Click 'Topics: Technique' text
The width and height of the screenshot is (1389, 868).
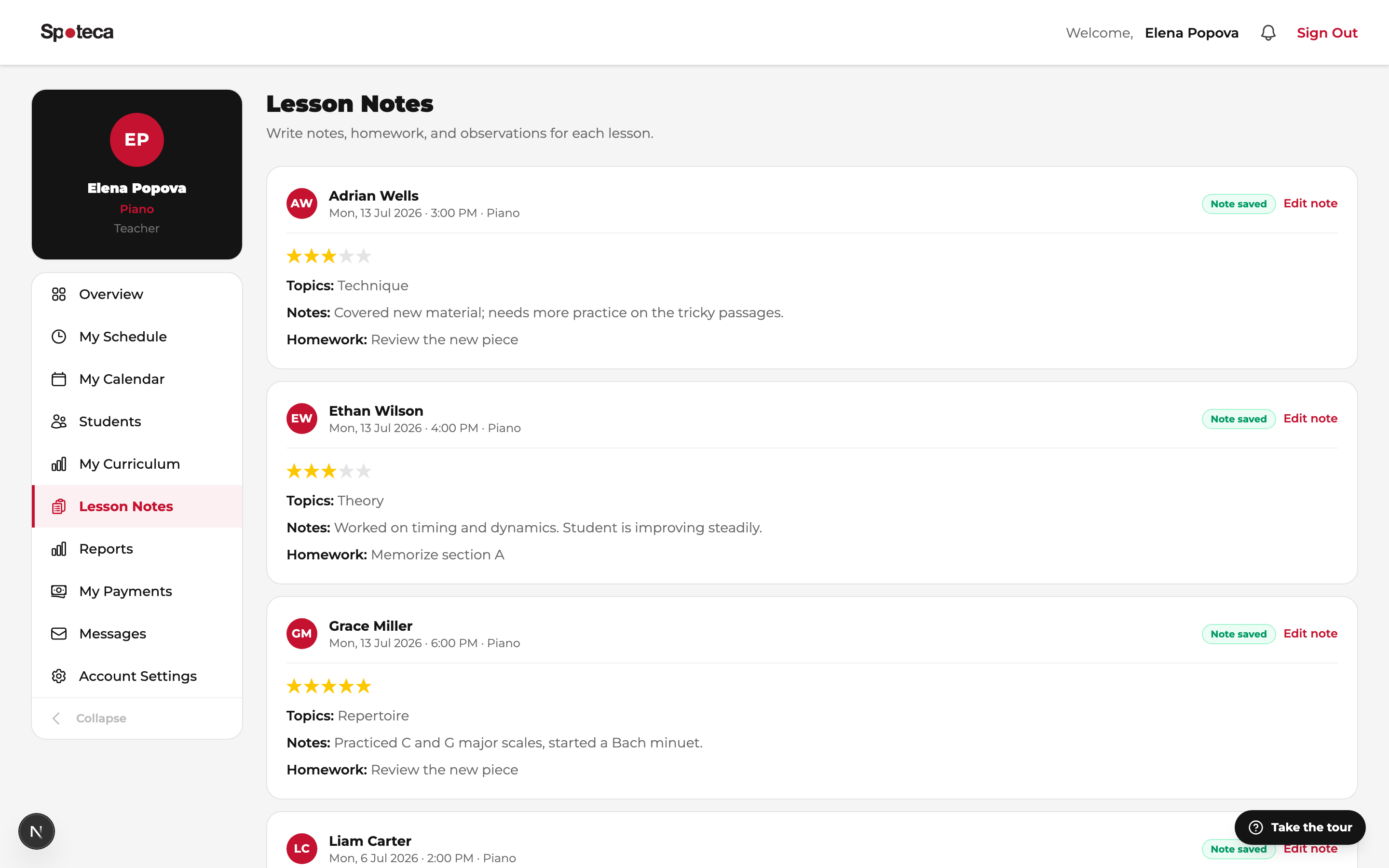coord(347,285)
